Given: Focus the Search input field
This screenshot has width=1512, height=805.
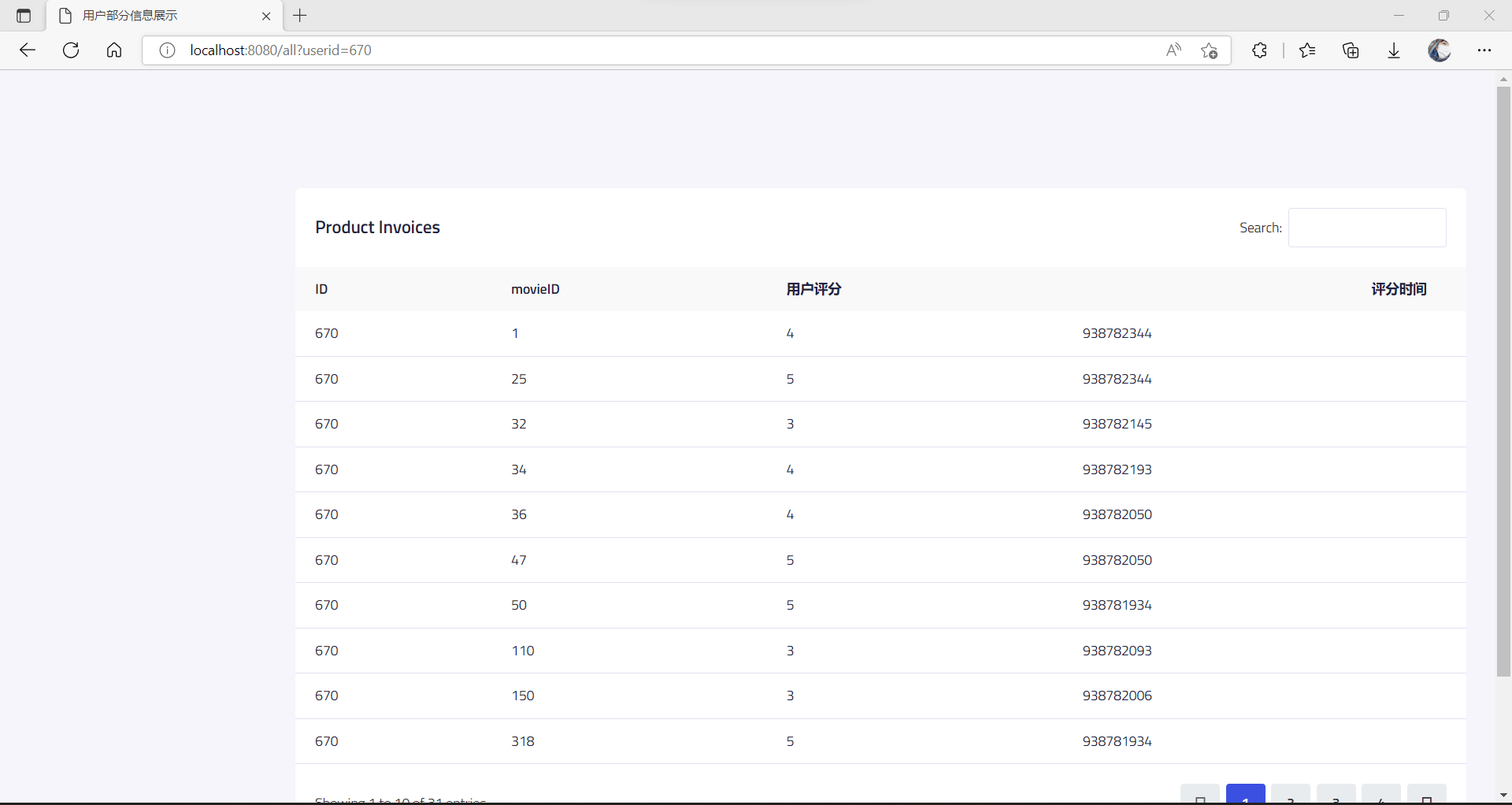Looking at the screenshot, I should [x=1366, y=228].
